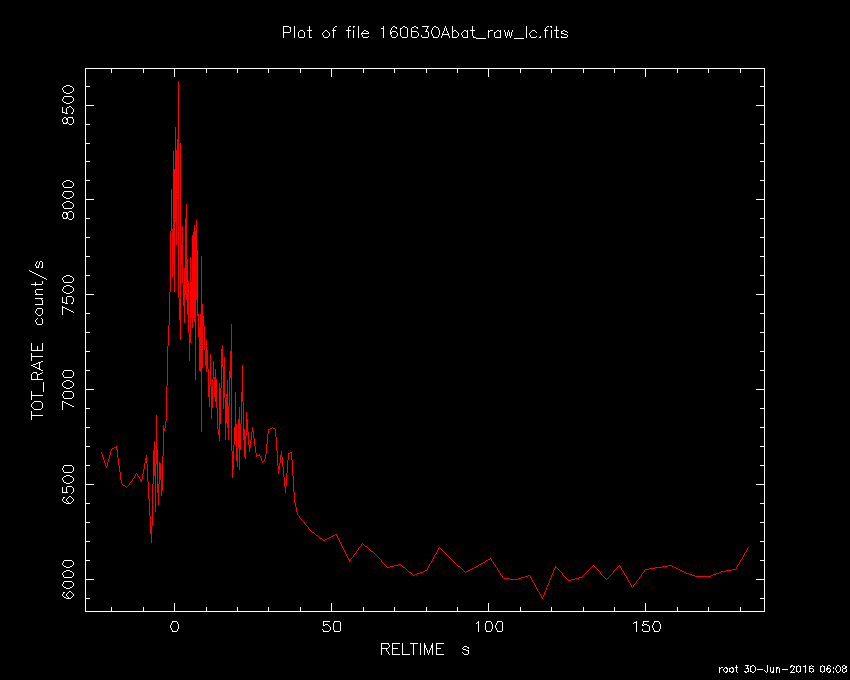Viewport: 850px width, 680px height.
Task: Click the TOT_RATE count/s axis label
Action: pyautogui.click(x=38, y=340)
